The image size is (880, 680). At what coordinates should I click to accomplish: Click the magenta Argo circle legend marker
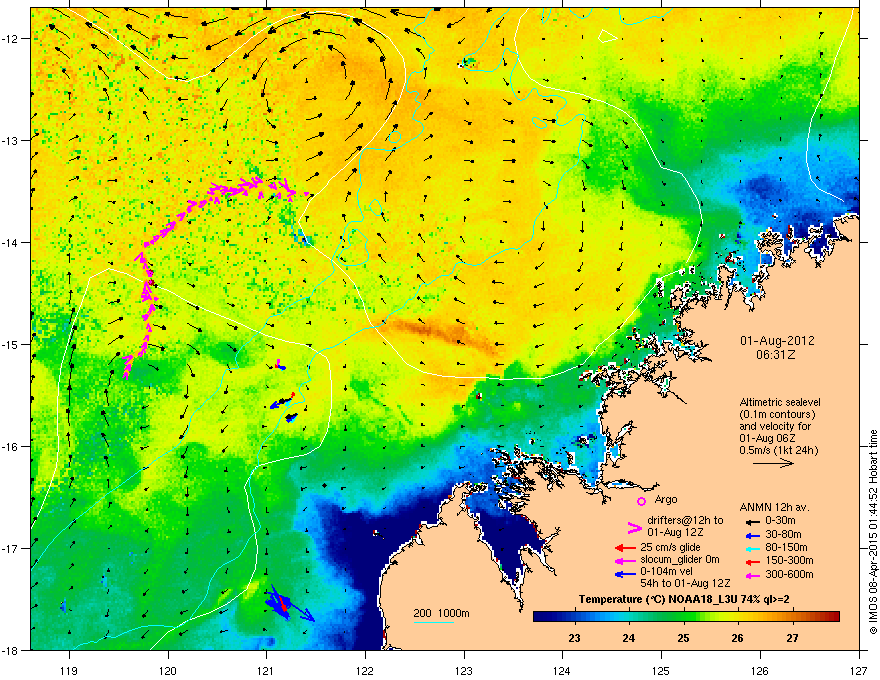tap(641, 501)
